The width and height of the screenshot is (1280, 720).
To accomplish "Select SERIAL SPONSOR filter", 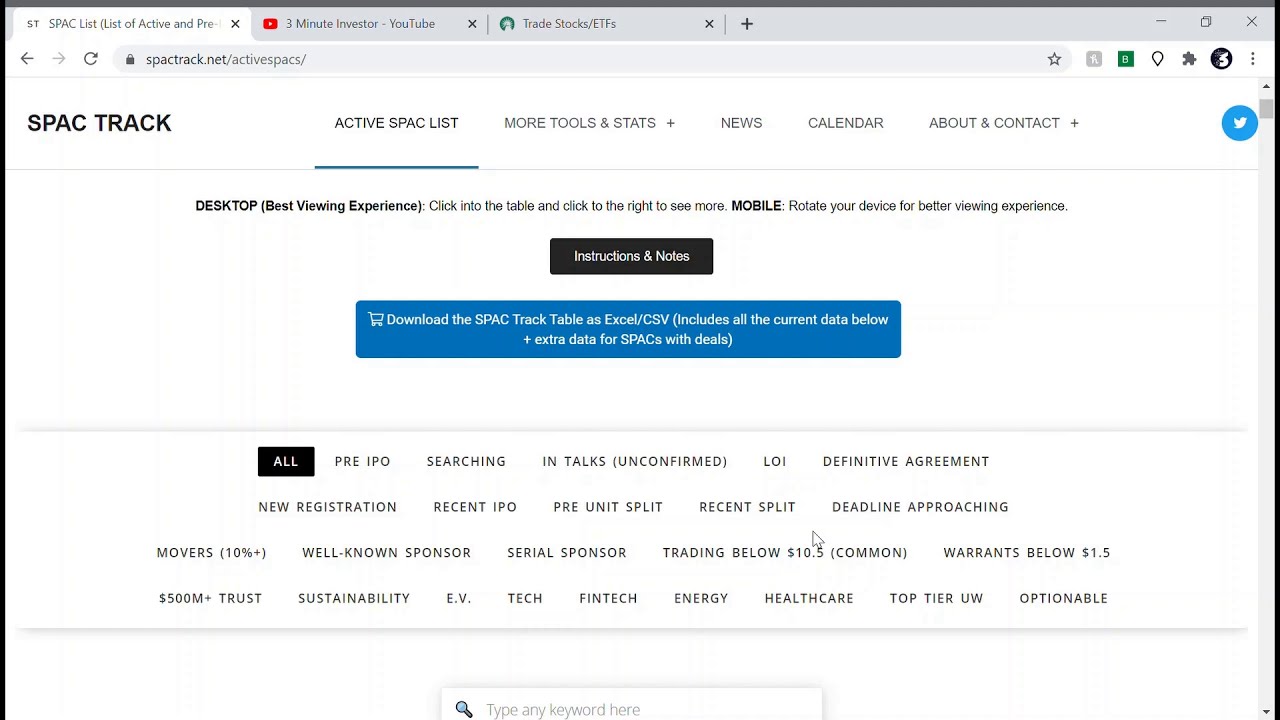I will point(567,552).
